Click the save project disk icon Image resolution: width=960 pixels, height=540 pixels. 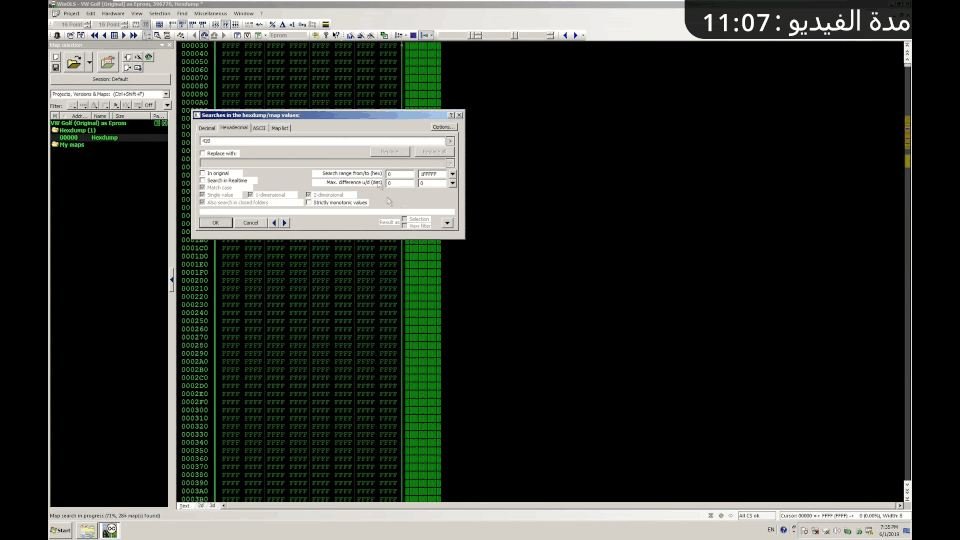tap(56, 67)
